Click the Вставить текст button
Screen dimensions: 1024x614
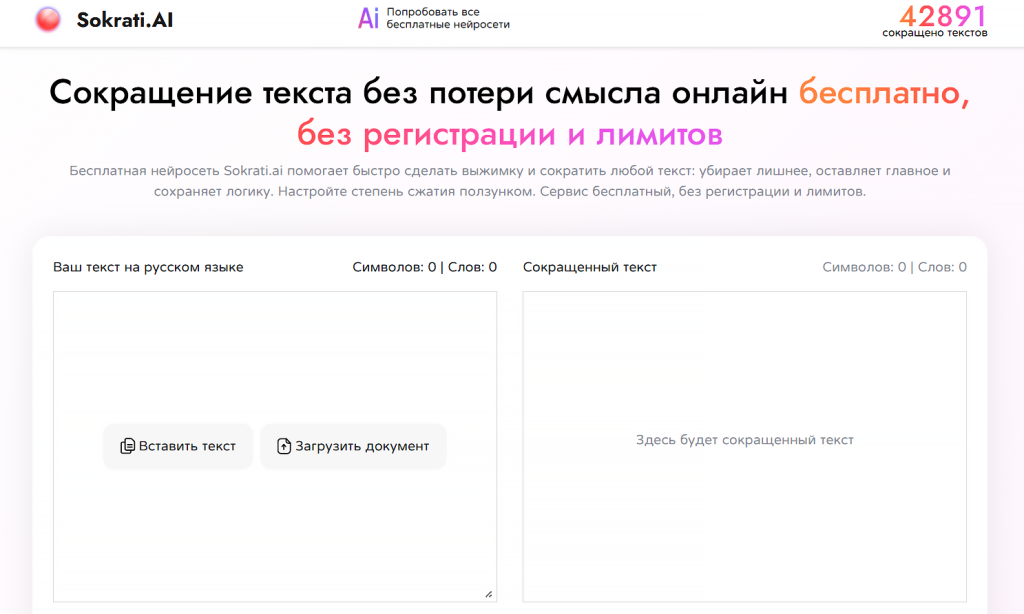tap(177, 445)
